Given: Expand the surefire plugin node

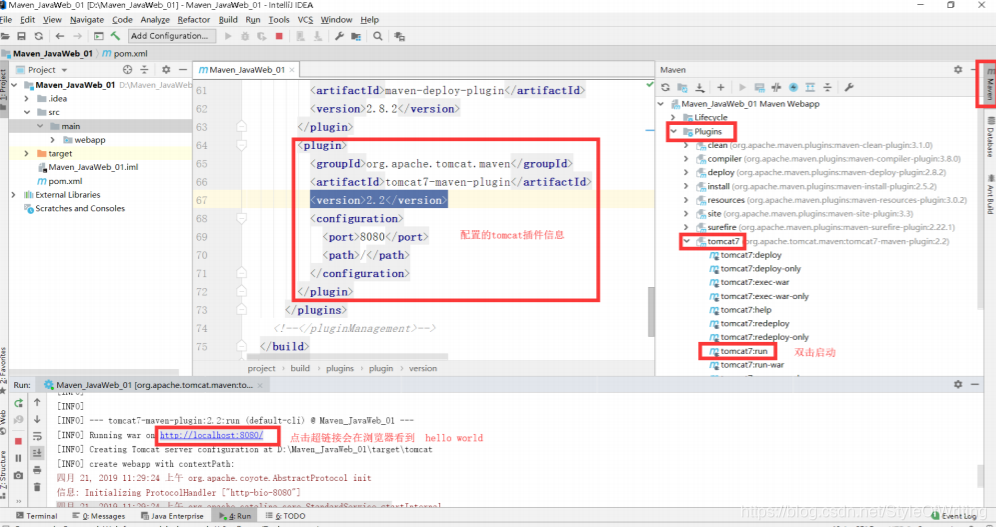Looking at the screenshot, I should click(687, 228).
